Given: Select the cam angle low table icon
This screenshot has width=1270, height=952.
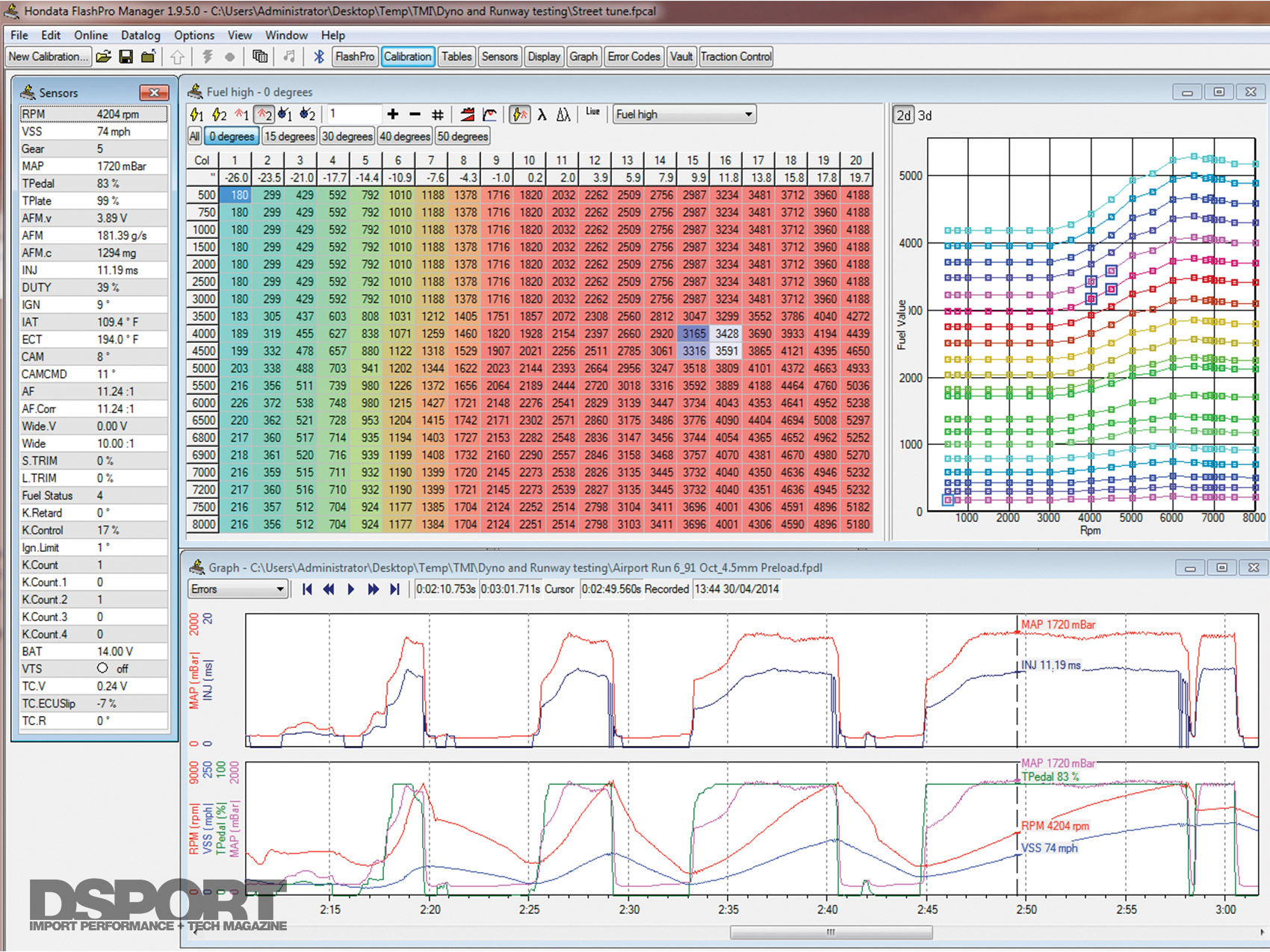Looking at the screenshot, I should (x=285, y=115).
